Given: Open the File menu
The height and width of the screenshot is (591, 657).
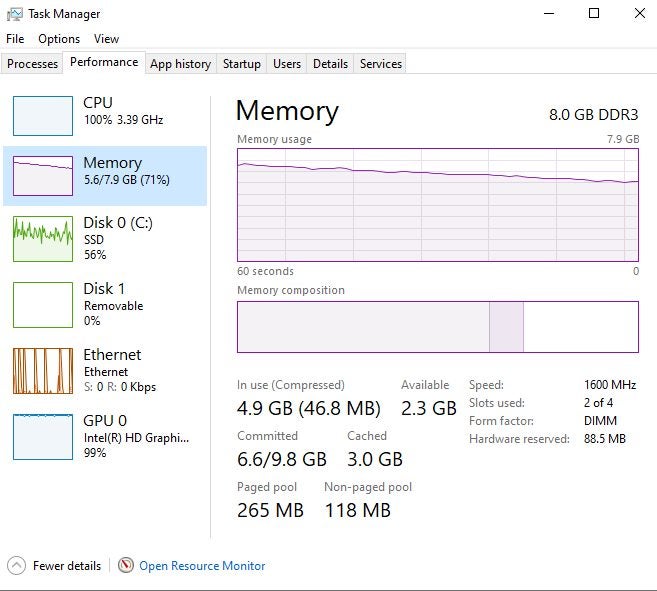Looking at the screenshot, I should pyautogui.click(x=15, y=39).
